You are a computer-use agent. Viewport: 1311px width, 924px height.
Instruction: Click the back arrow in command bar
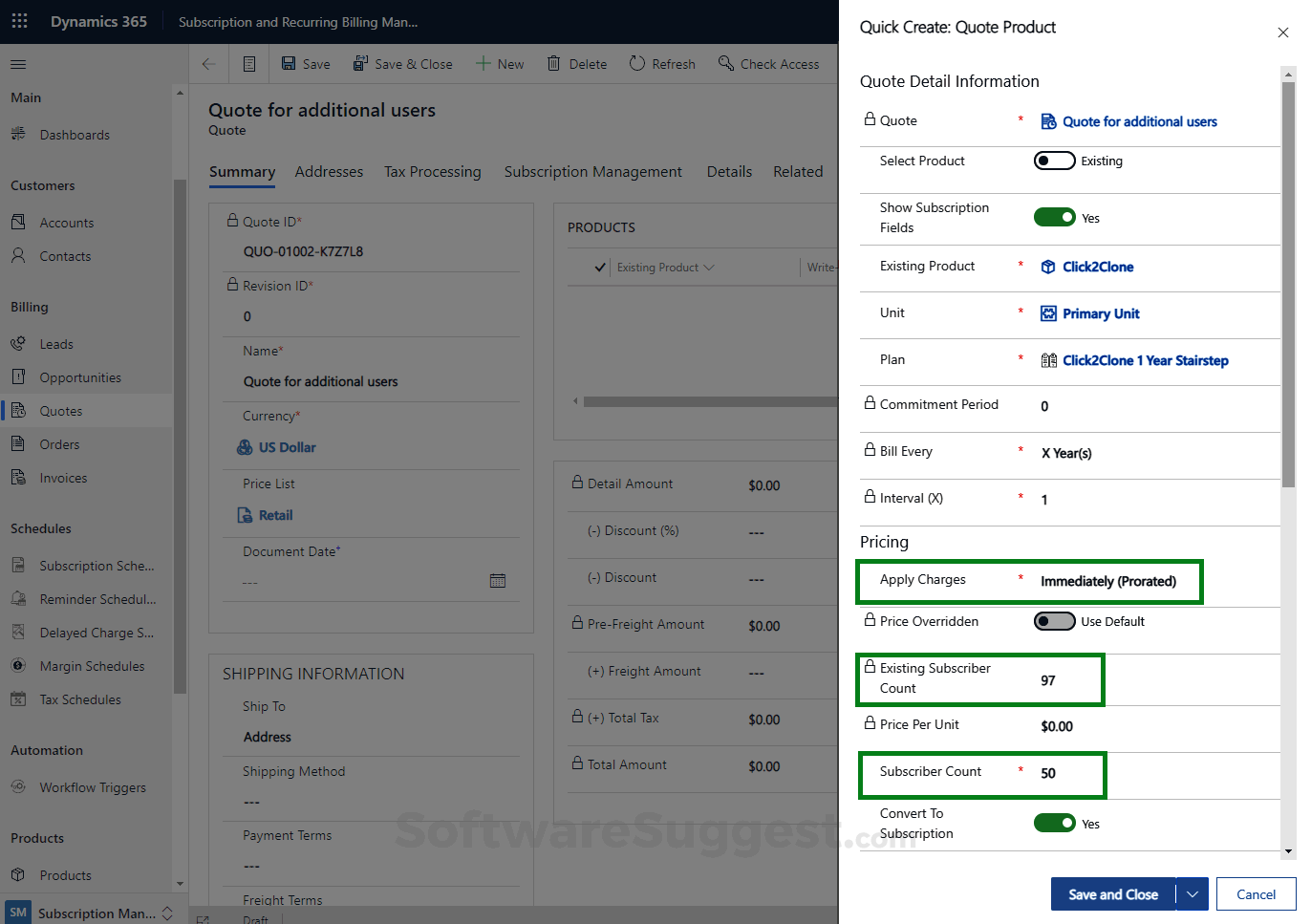[208, 64]
